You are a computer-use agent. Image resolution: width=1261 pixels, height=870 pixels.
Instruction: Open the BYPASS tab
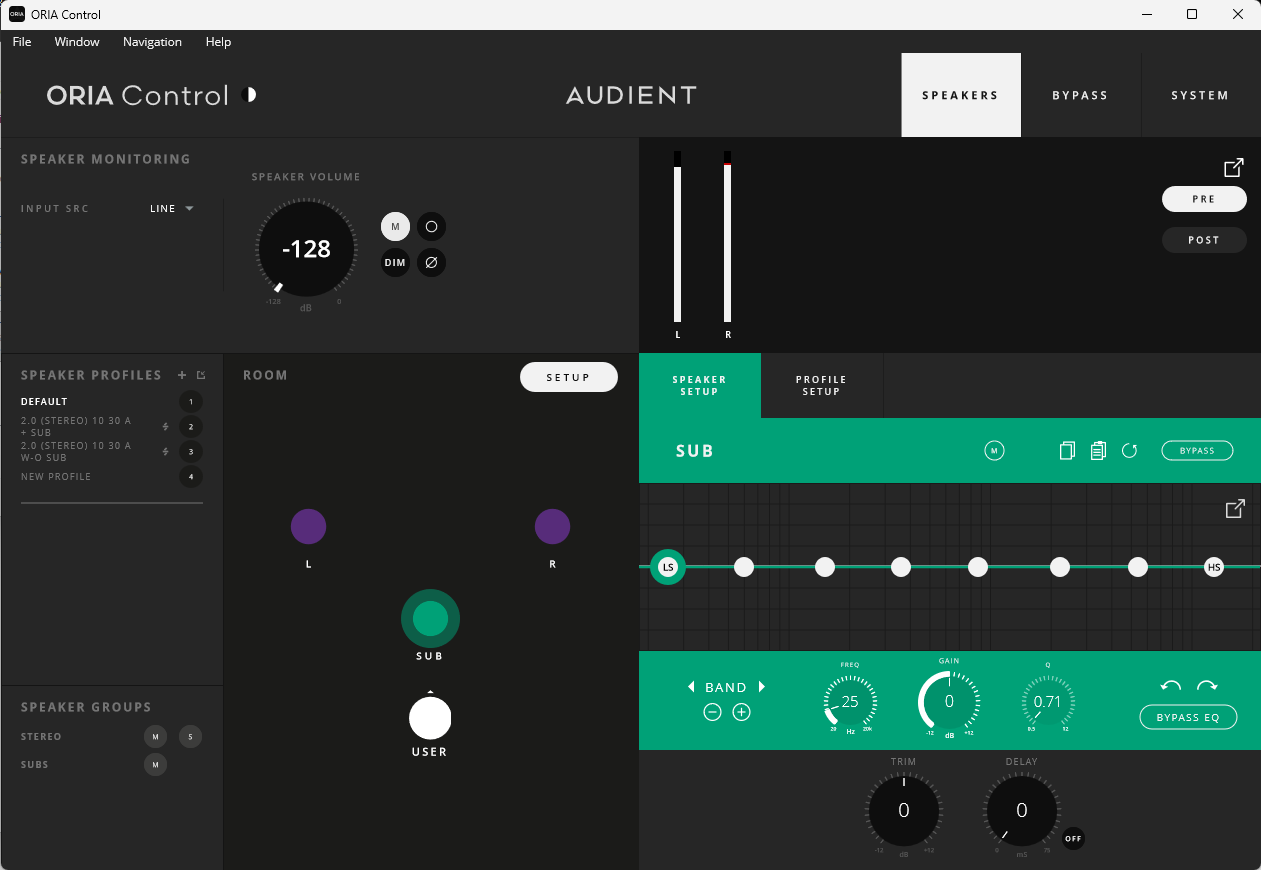(1080, 95)
